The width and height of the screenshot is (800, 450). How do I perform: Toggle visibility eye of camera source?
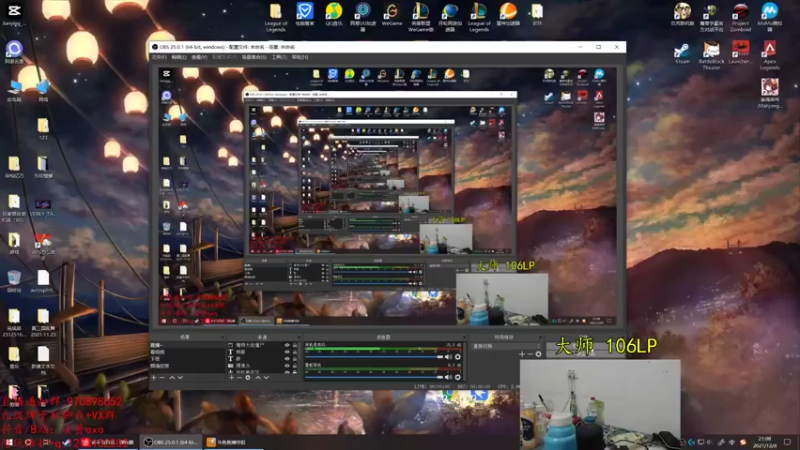(x=287, y=365)
